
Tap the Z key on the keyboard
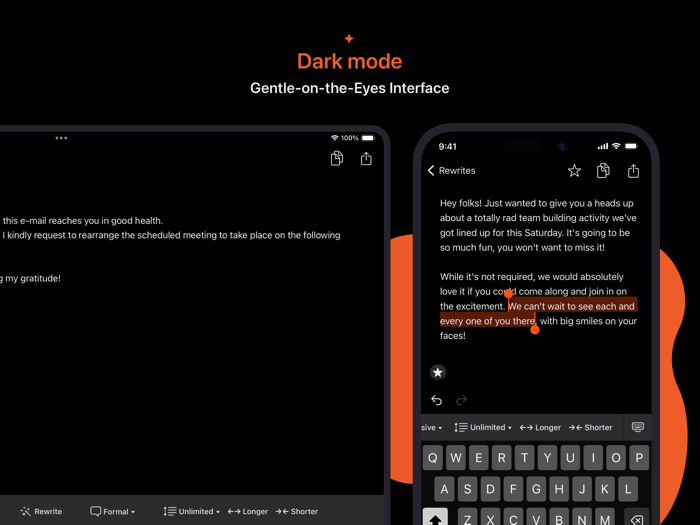tap(467, 517)
